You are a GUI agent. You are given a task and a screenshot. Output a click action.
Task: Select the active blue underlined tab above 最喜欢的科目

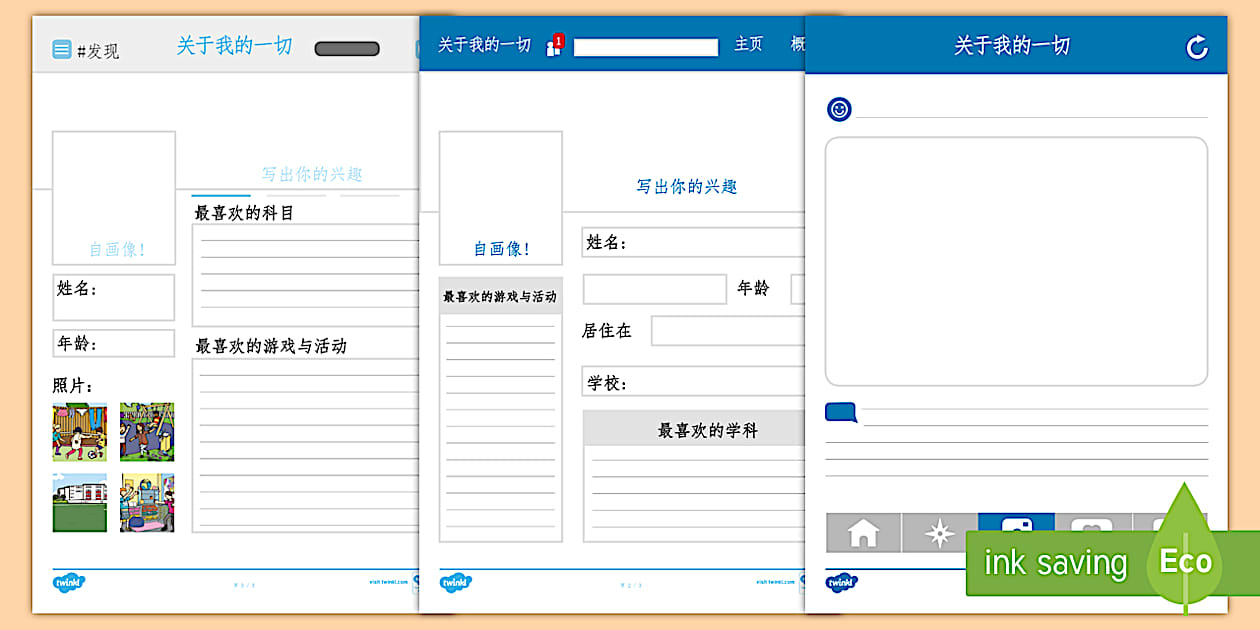(221, 196)
